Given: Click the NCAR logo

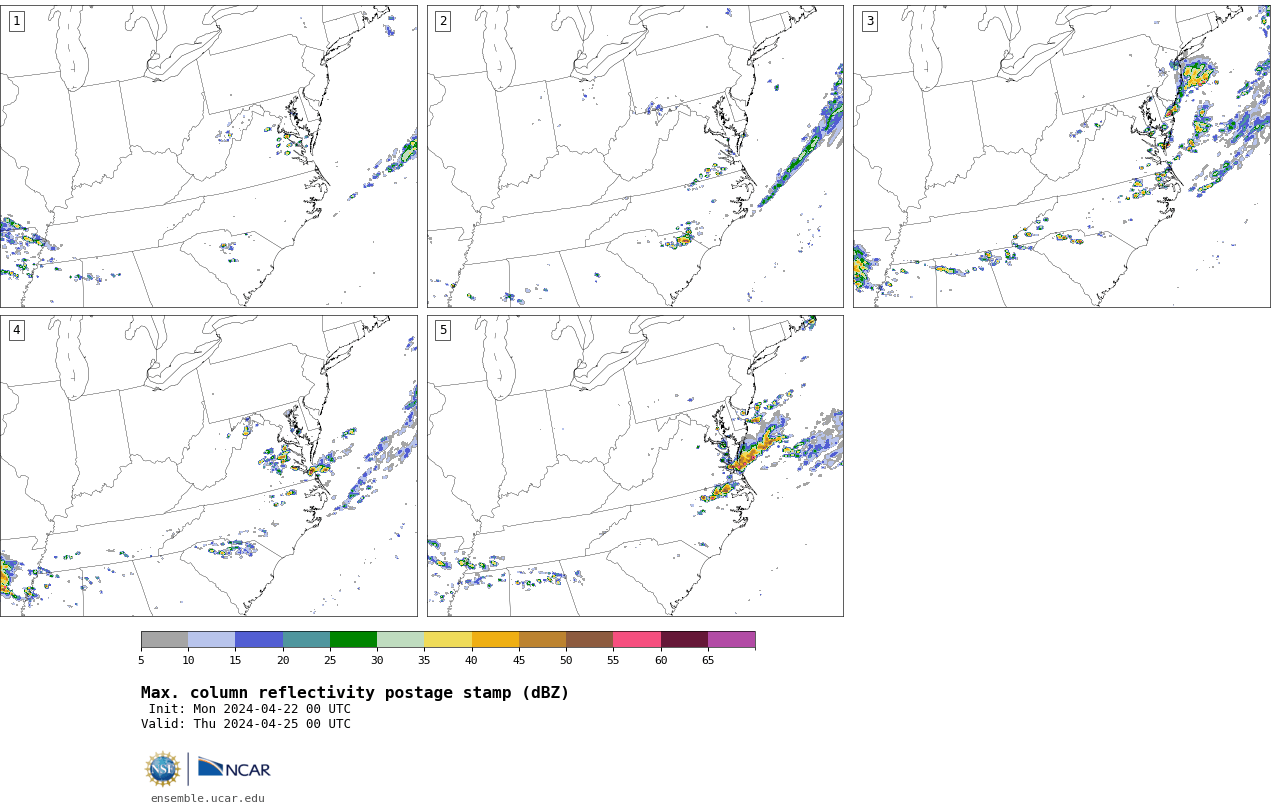Looking at the screenshot, I should 234,768.
